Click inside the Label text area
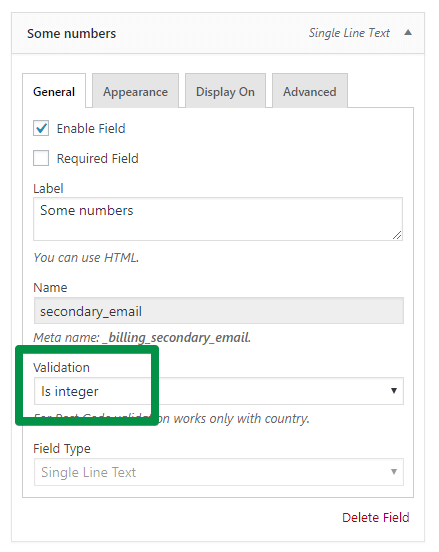The width and height of the screenshot is (439, 552). click(218, 219)
